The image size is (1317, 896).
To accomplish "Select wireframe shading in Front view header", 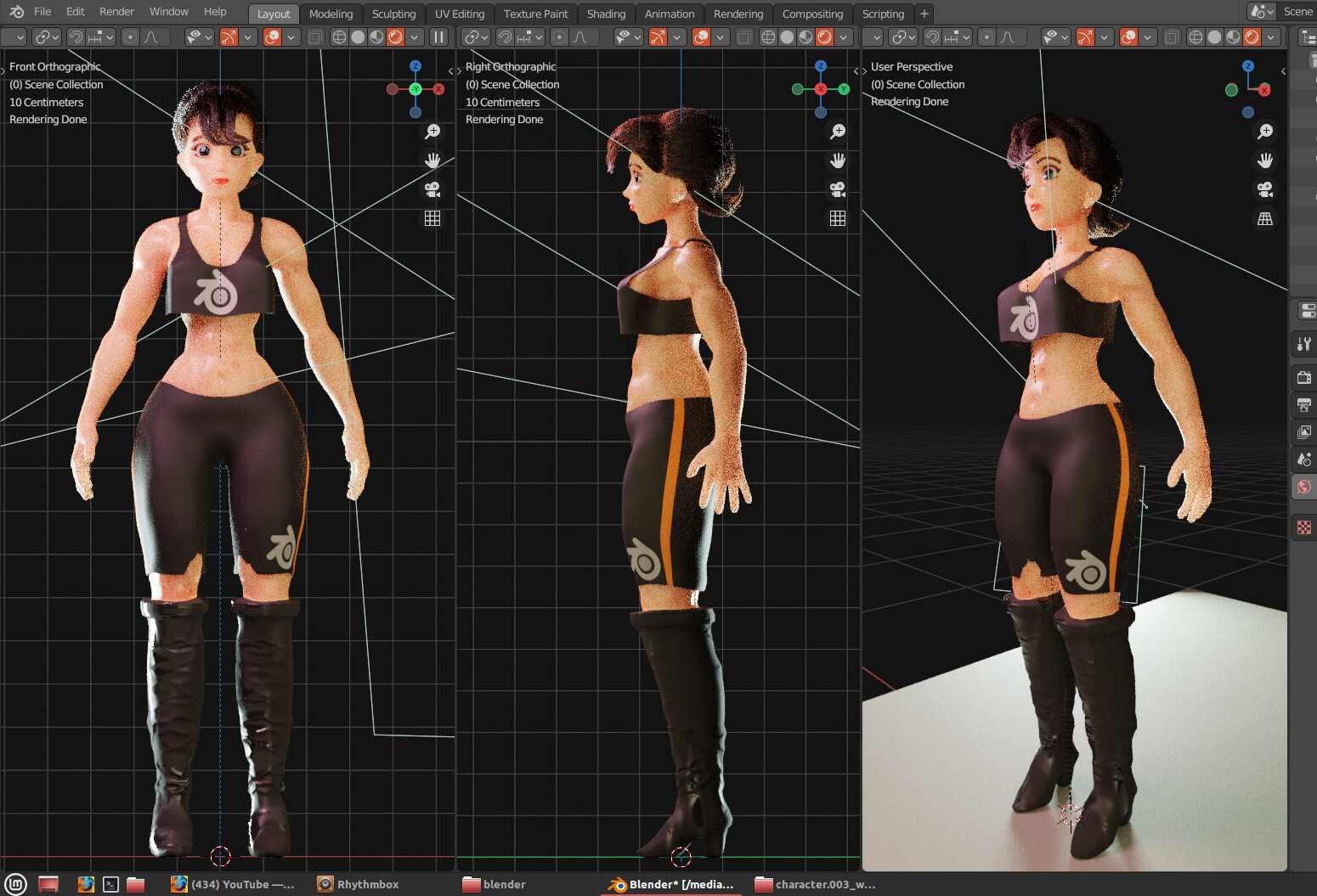I will [x=339, y=37].
